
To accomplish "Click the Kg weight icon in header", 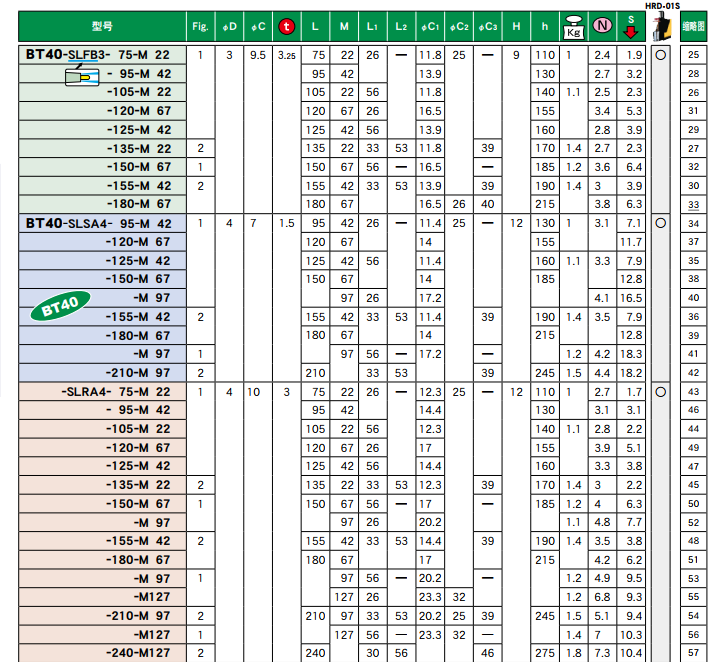I will pos(574,27).
